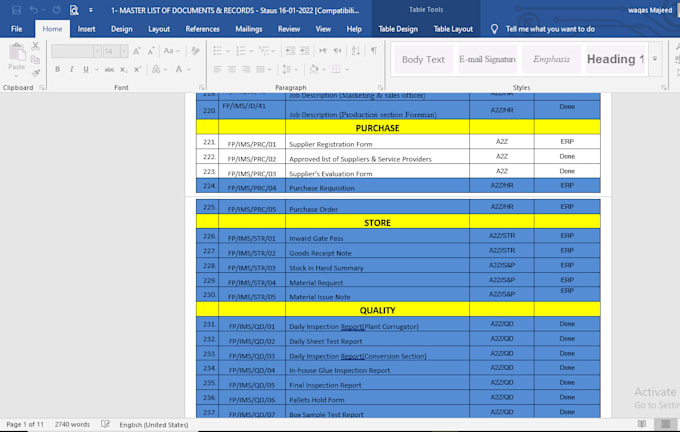The width and height of the screenshot is (680, 432).
Task: Open the Font Color dropdown arrow
Action: (189, 70)
